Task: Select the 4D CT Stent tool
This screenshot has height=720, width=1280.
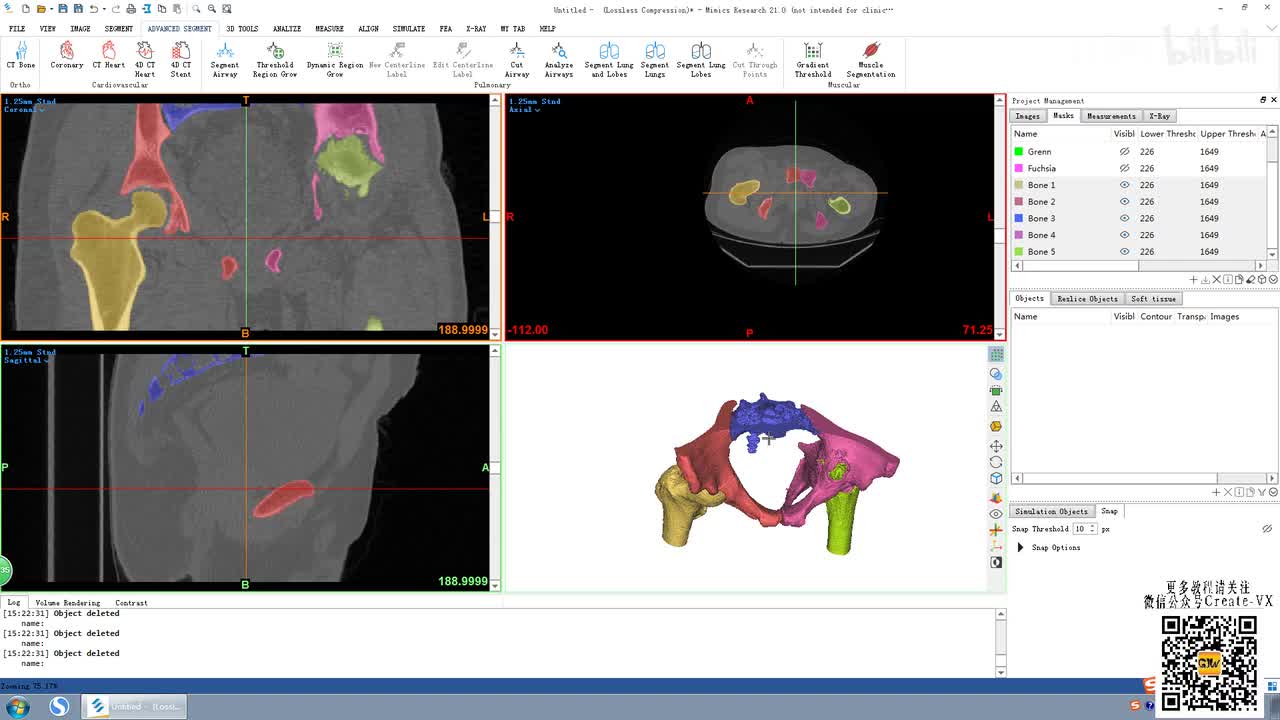Action: [181, 60]
